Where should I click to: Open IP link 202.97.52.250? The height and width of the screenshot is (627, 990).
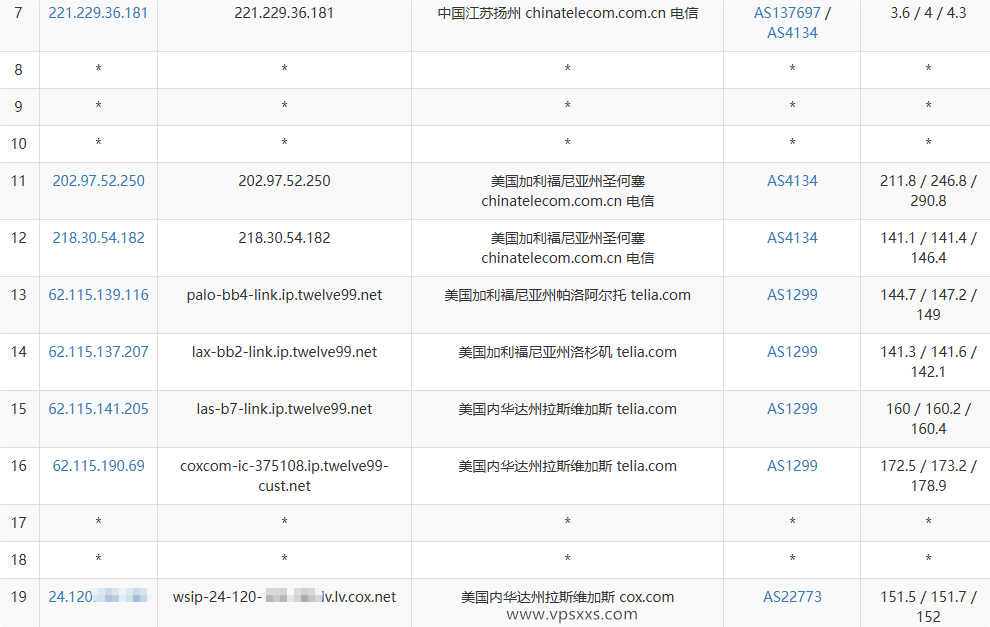[98, 181]
